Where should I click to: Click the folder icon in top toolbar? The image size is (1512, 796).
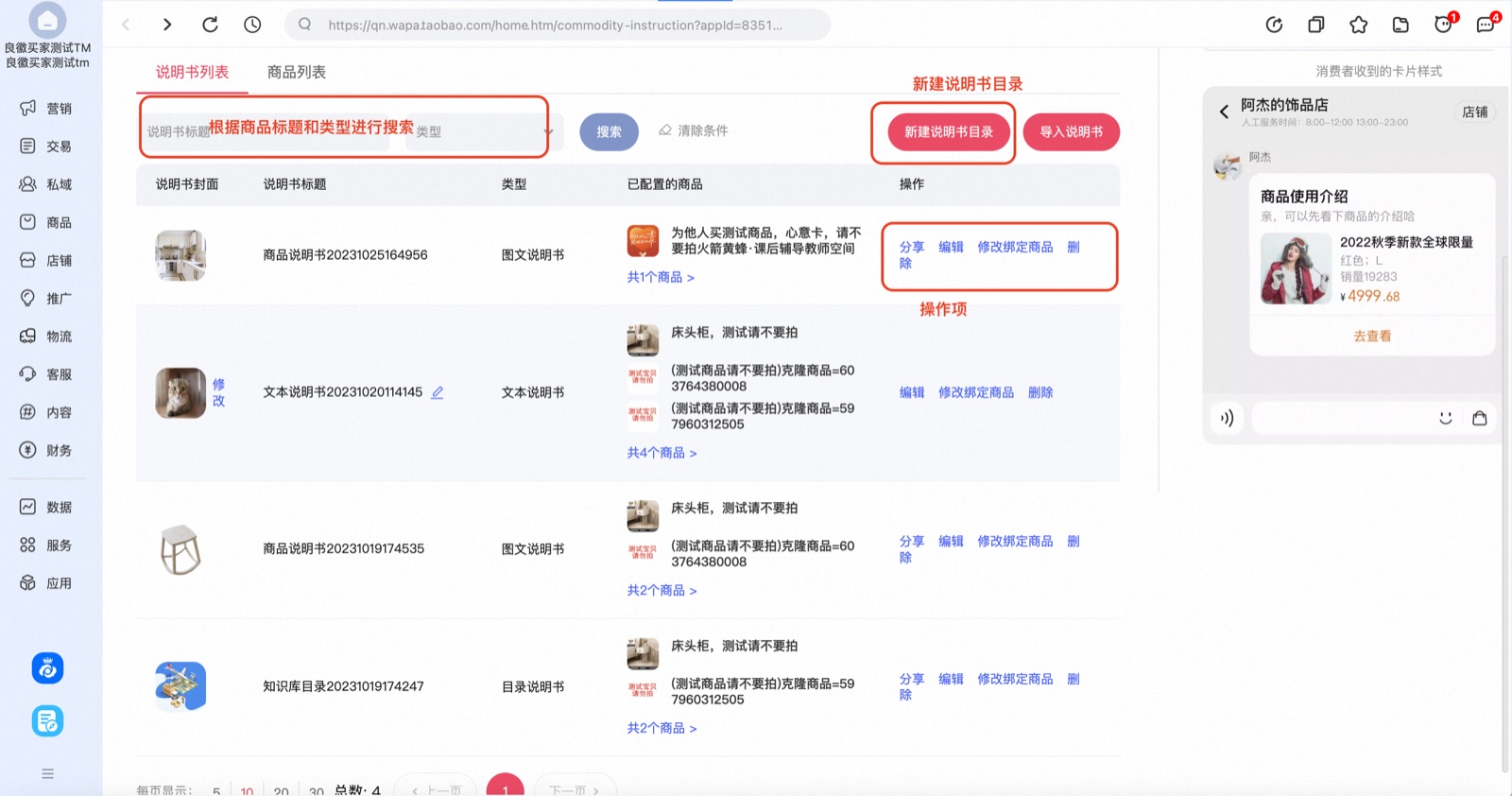(x=1400, y=25)
